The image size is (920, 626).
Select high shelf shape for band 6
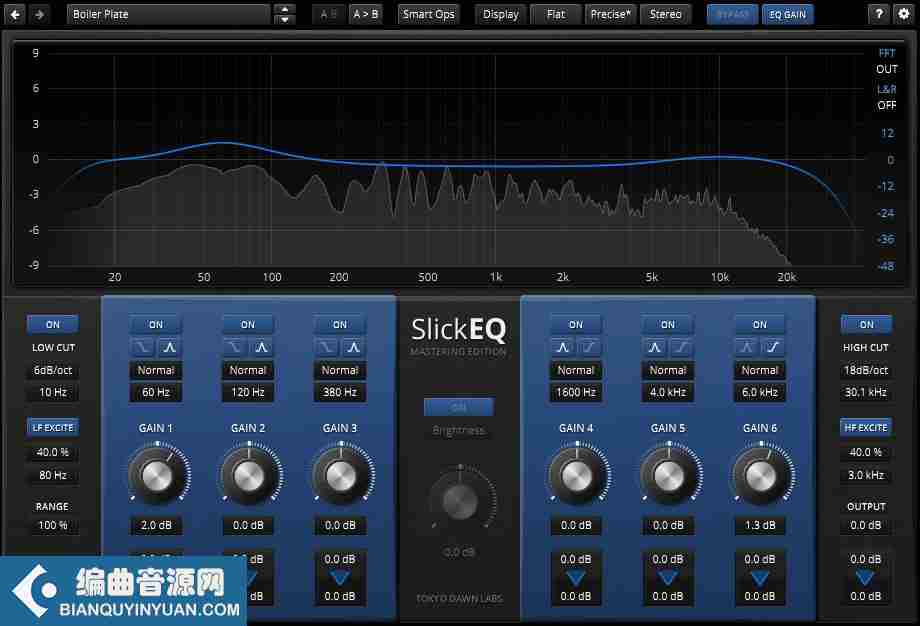773,347
